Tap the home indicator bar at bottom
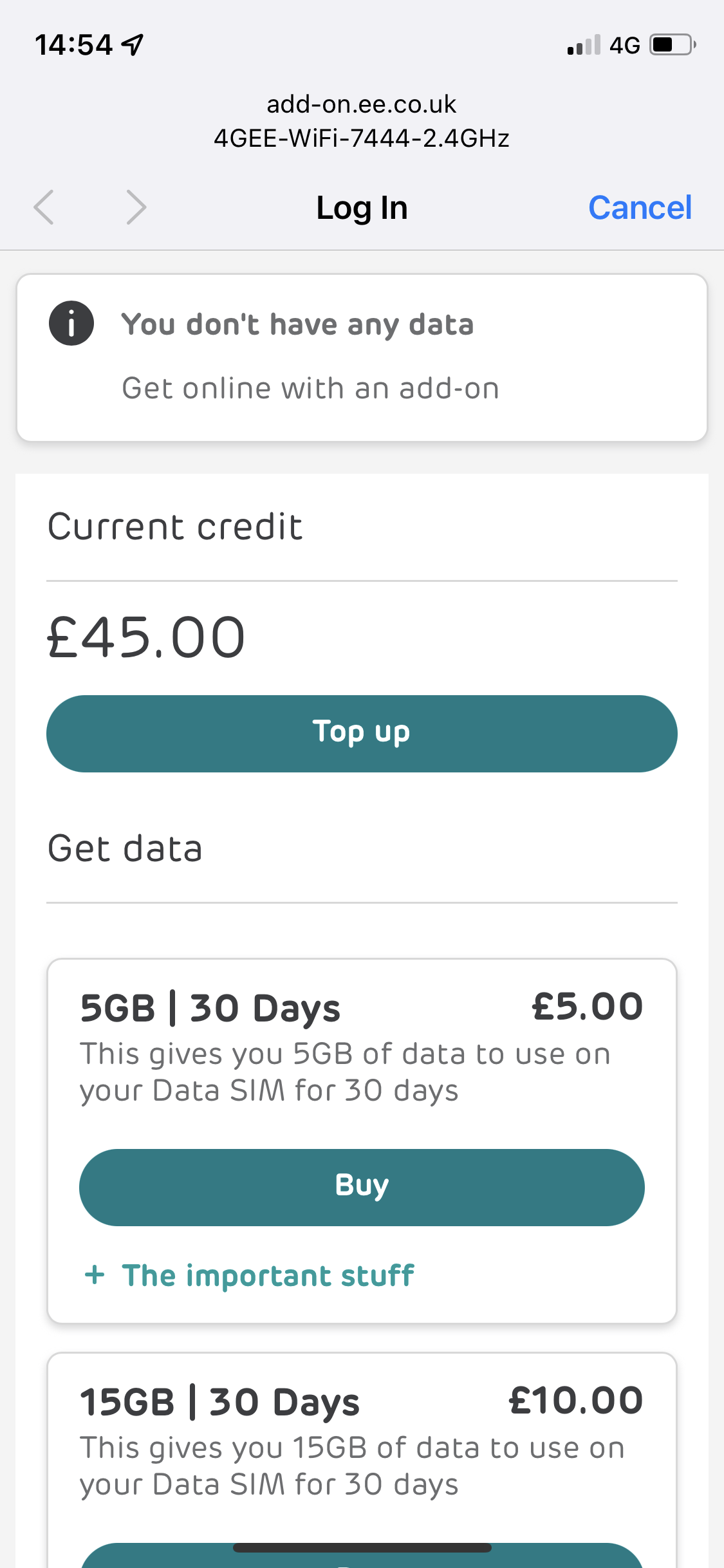The image size is (724, 1568). [362, 1547]
